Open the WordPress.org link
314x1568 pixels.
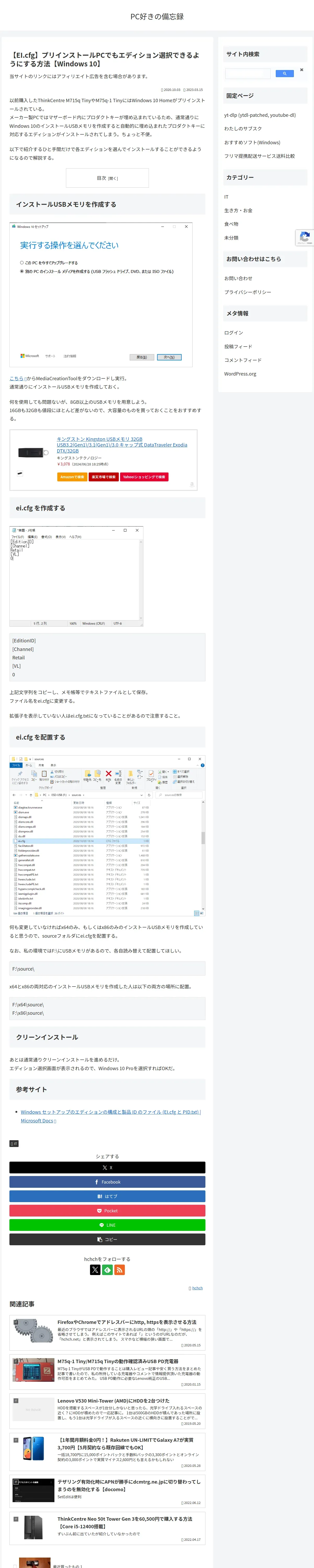click(x=240, y=374)
